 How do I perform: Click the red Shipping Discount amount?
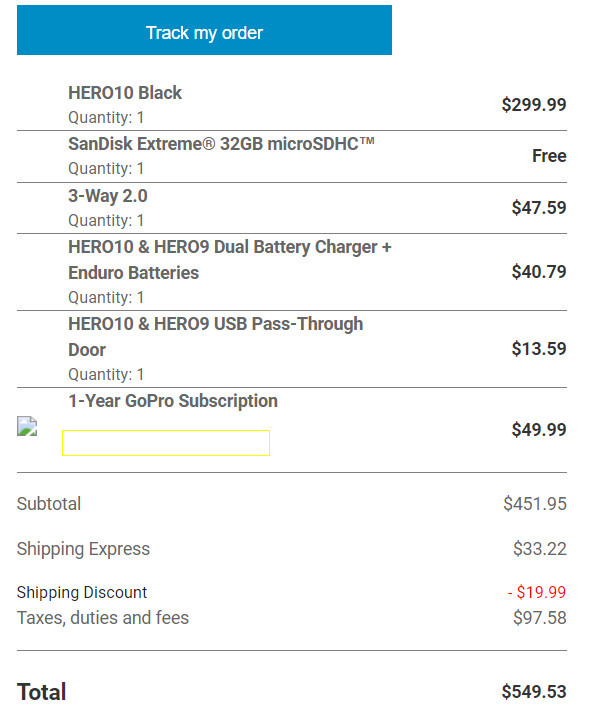tap(537, 592)
